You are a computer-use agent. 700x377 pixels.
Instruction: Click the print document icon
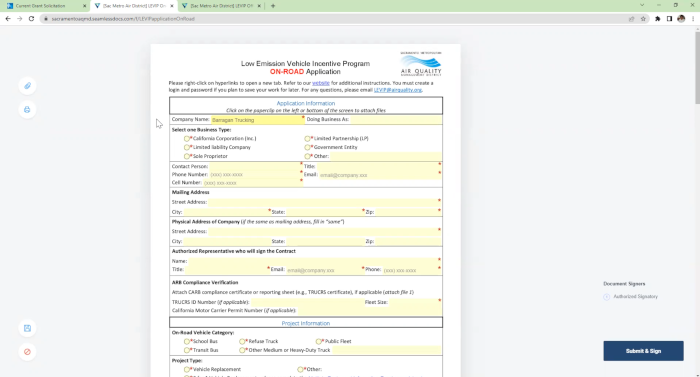coord(27,109)
